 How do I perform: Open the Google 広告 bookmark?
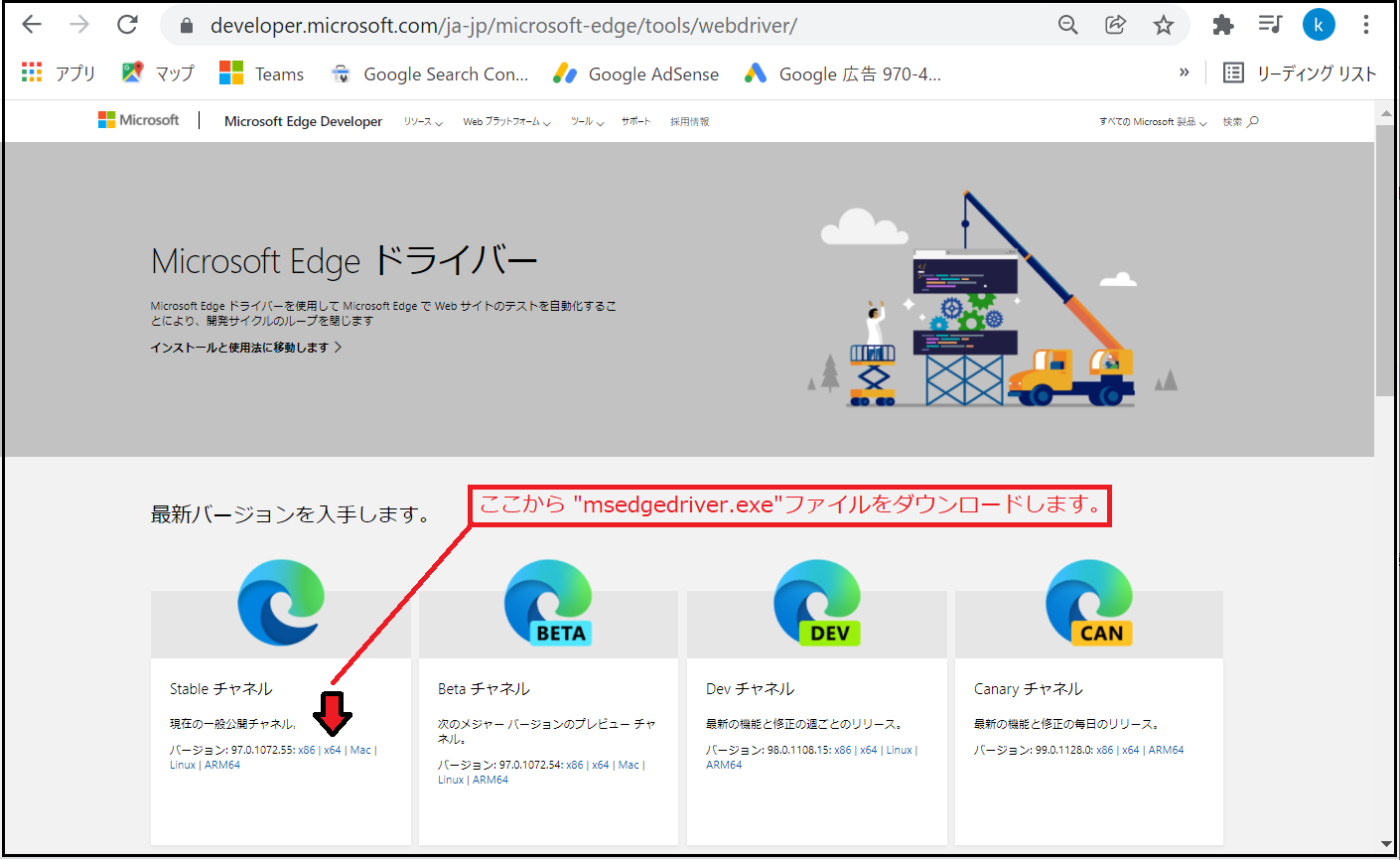pyautogui.click(x=843, y=73)
